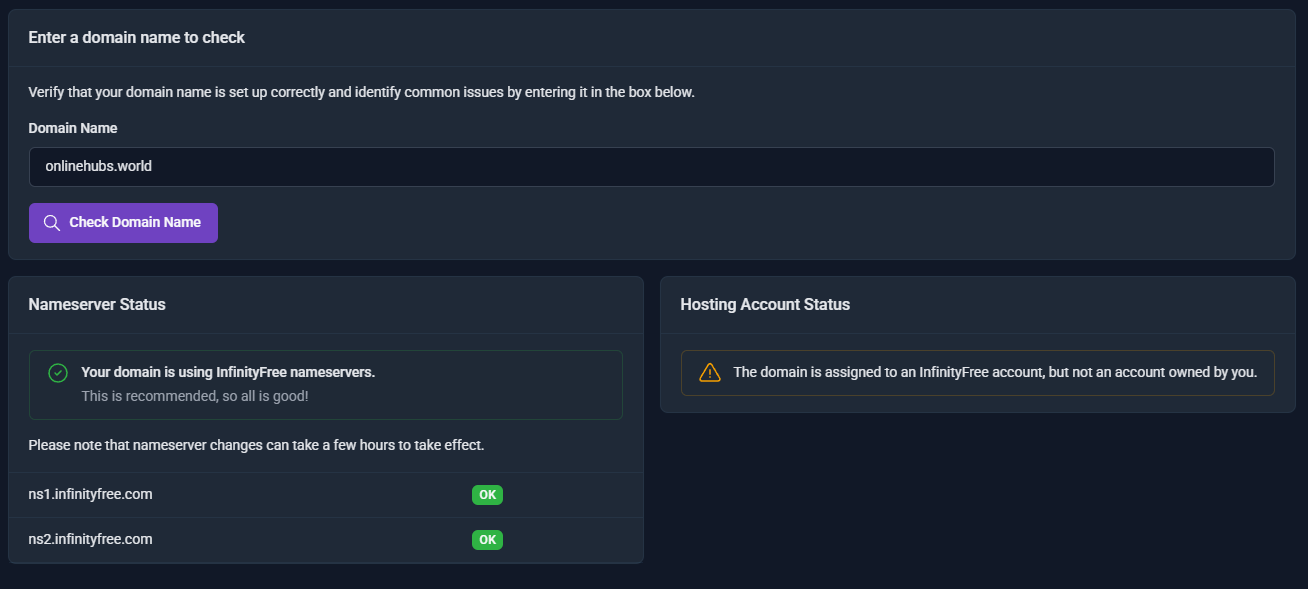The width and height of the screenshot is (1308, 589).
Task: Click the onlinehubs.world text in the field
Action: tap(98, 167)
